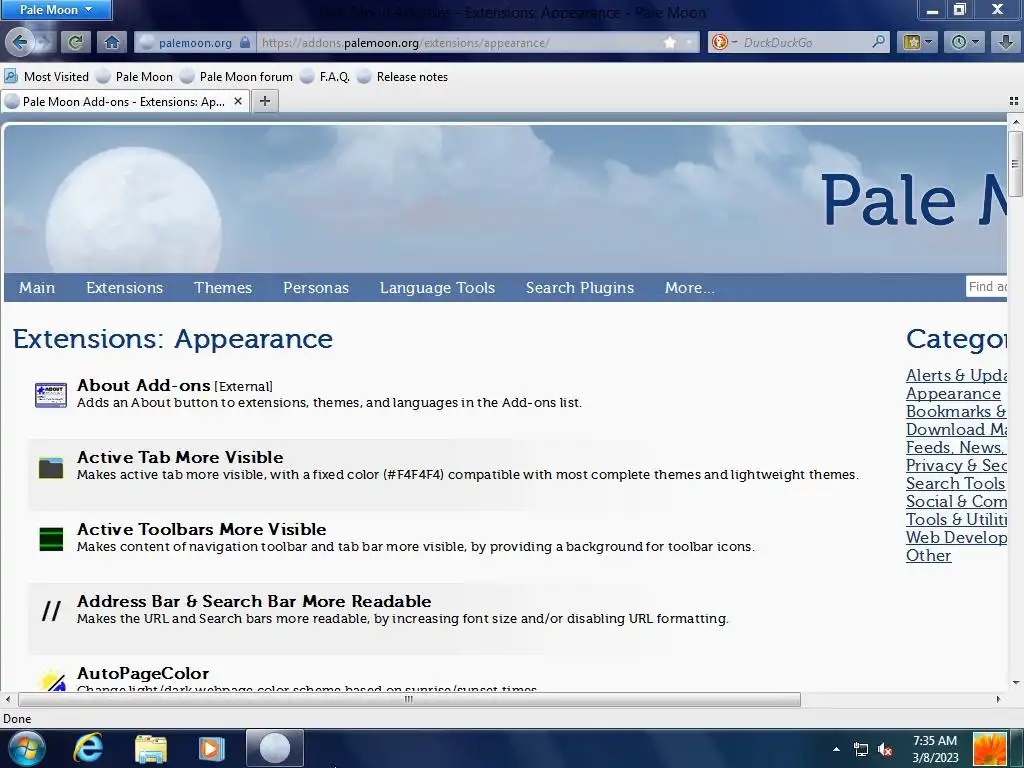The height and width of the screenshot is (768, 1024).
Task: Click the muted volume tray icon
Action: (x=885, y=750)
